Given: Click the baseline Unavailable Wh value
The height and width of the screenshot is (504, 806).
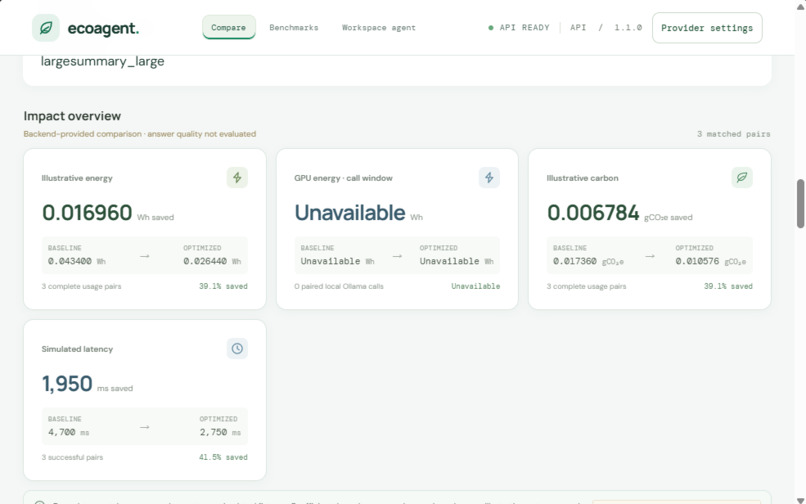Looking at the screenshot, I should (x=337, y=261).
